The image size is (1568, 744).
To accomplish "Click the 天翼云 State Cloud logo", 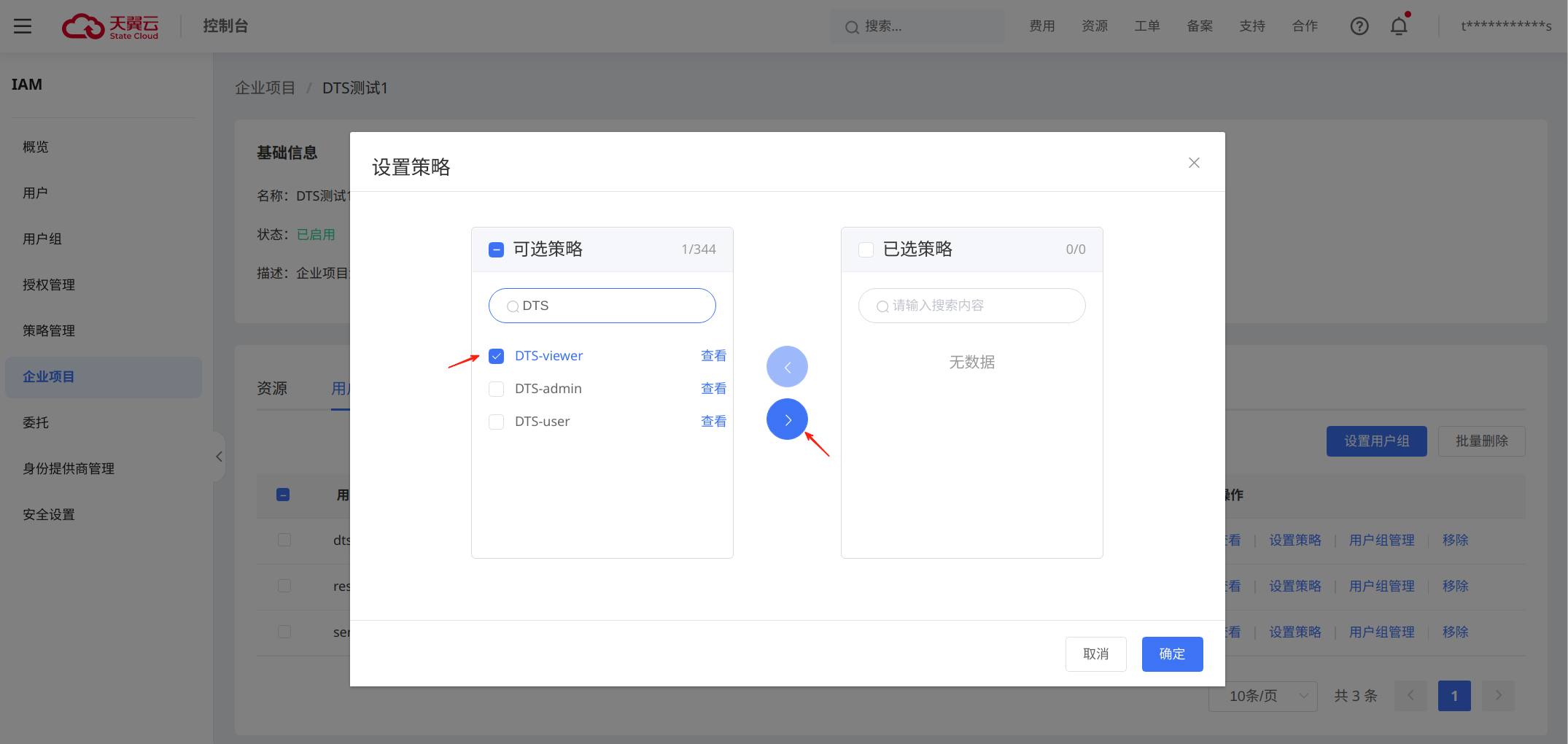I will tap(111, 26).
